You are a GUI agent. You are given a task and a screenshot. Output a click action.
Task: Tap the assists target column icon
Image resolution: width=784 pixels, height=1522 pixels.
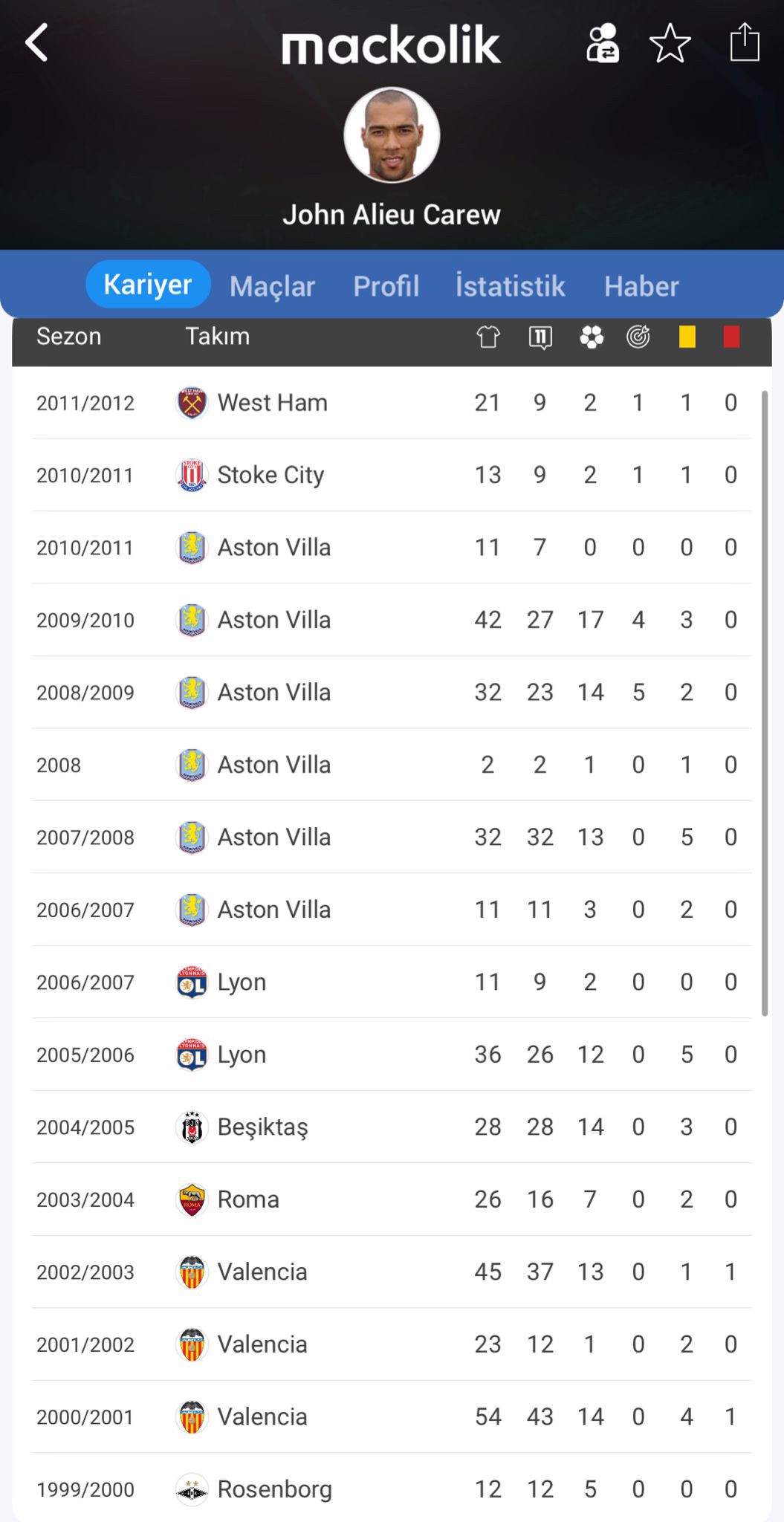[638, 337]
